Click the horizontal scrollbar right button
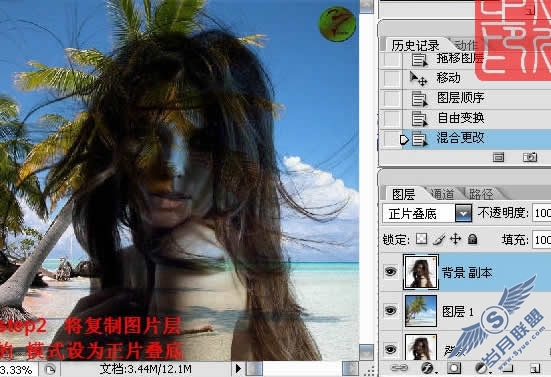This screenshot has width=551, height=377. (350, 369)
